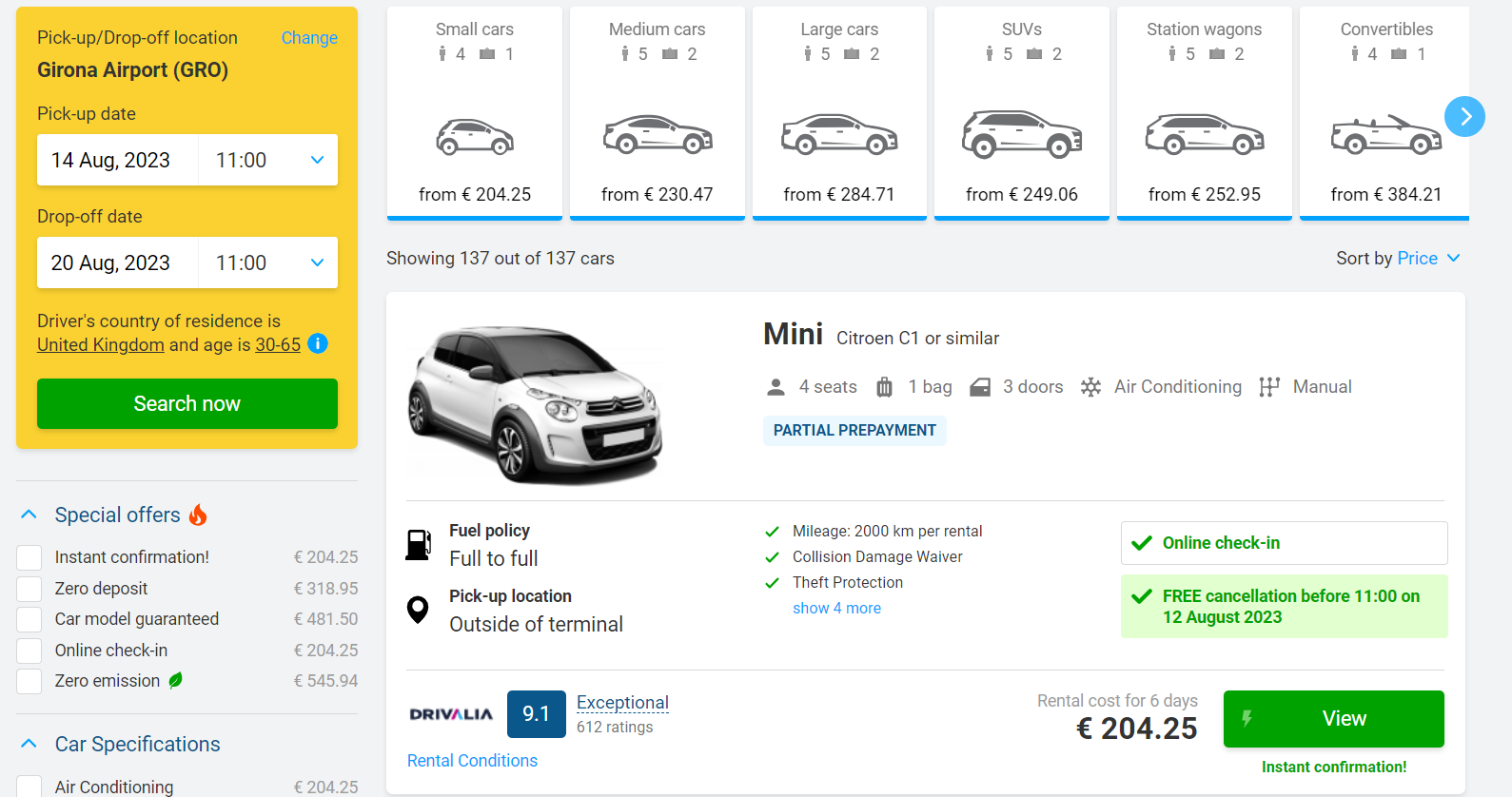Click the location pin beside Pick-up location

click(x=419, y=610)
